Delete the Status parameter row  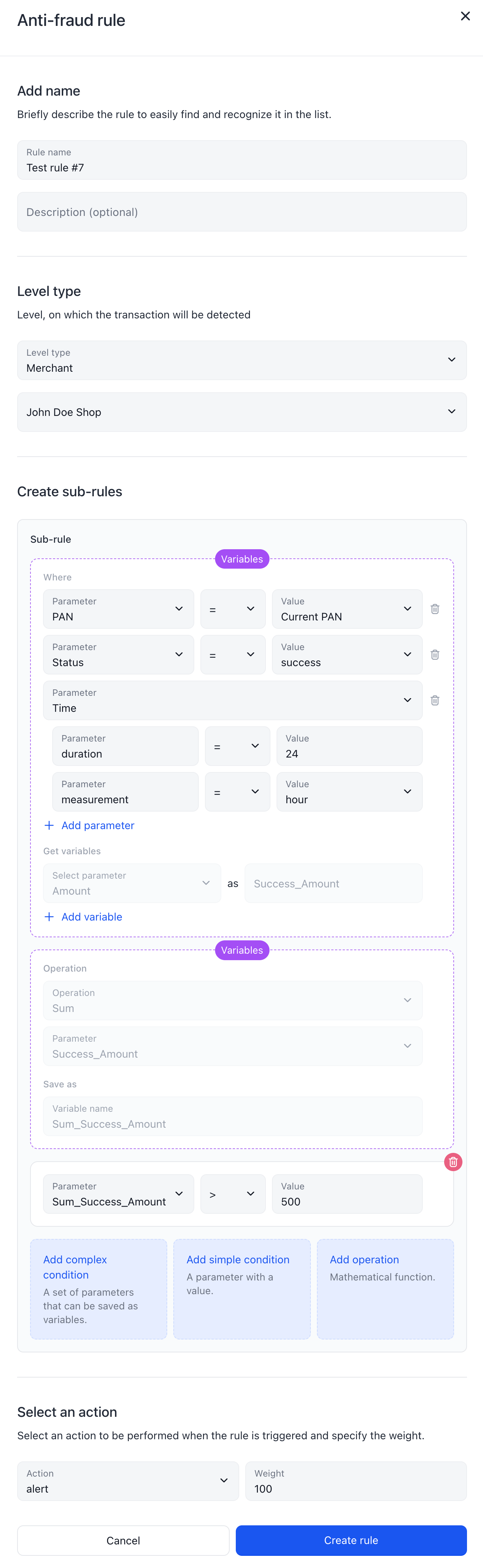coord(435,654)
